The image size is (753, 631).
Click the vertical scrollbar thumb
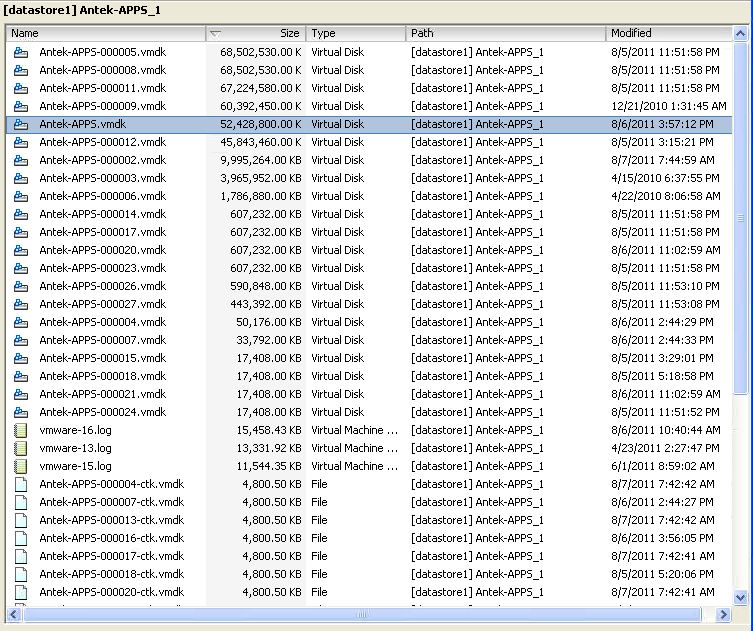point(740,218)
